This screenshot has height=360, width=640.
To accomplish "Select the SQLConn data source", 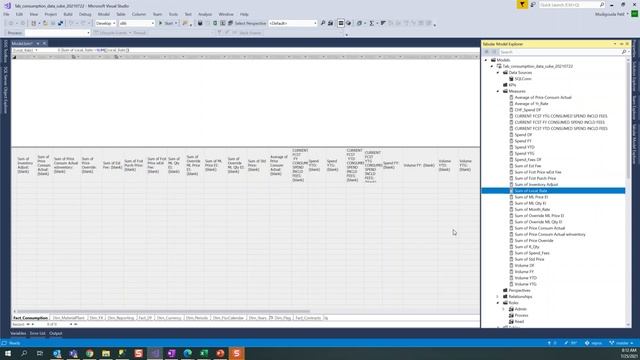I will (x=522, y=79).
